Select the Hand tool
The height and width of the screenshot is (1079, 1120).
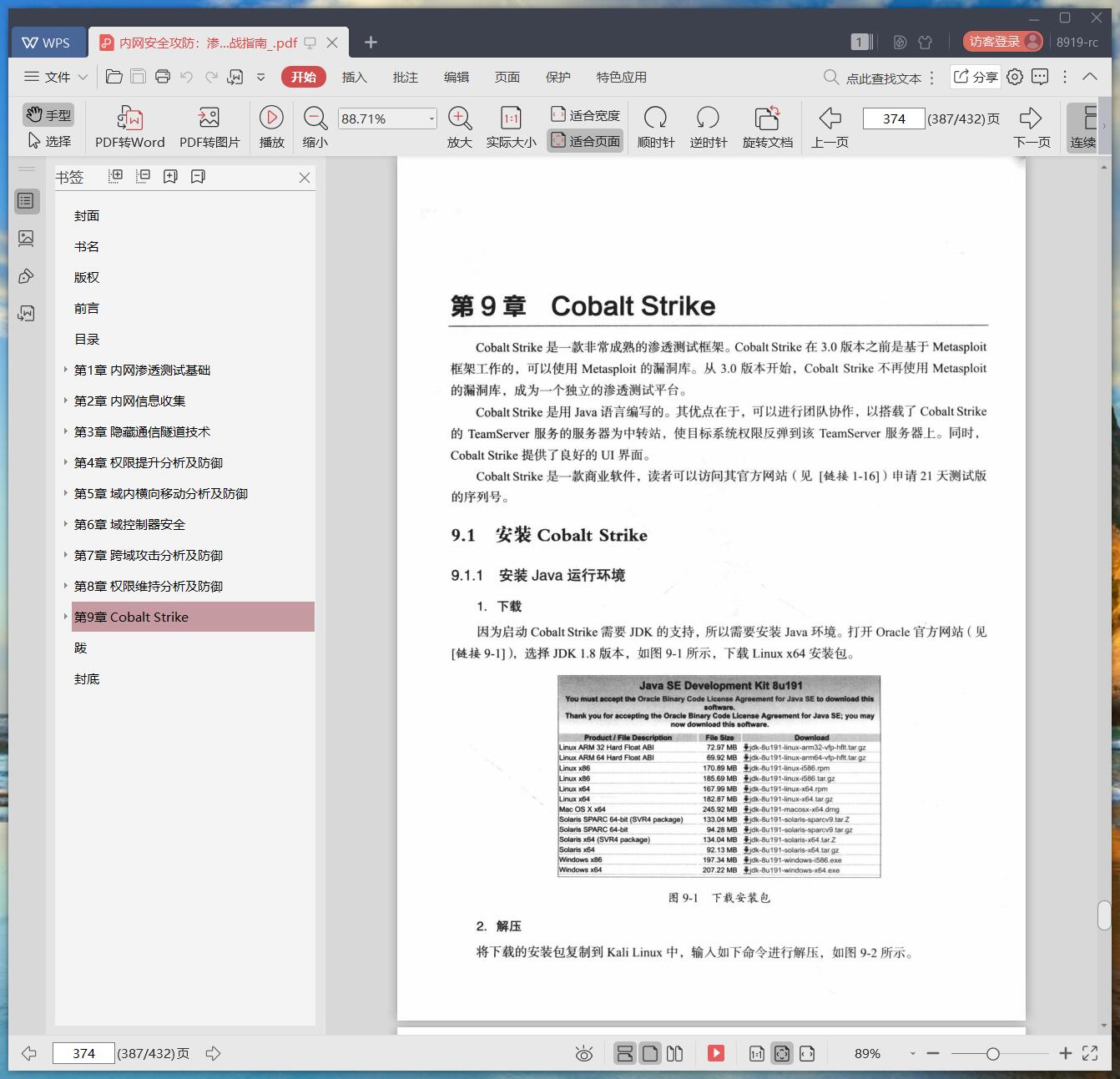coord(48,114)
